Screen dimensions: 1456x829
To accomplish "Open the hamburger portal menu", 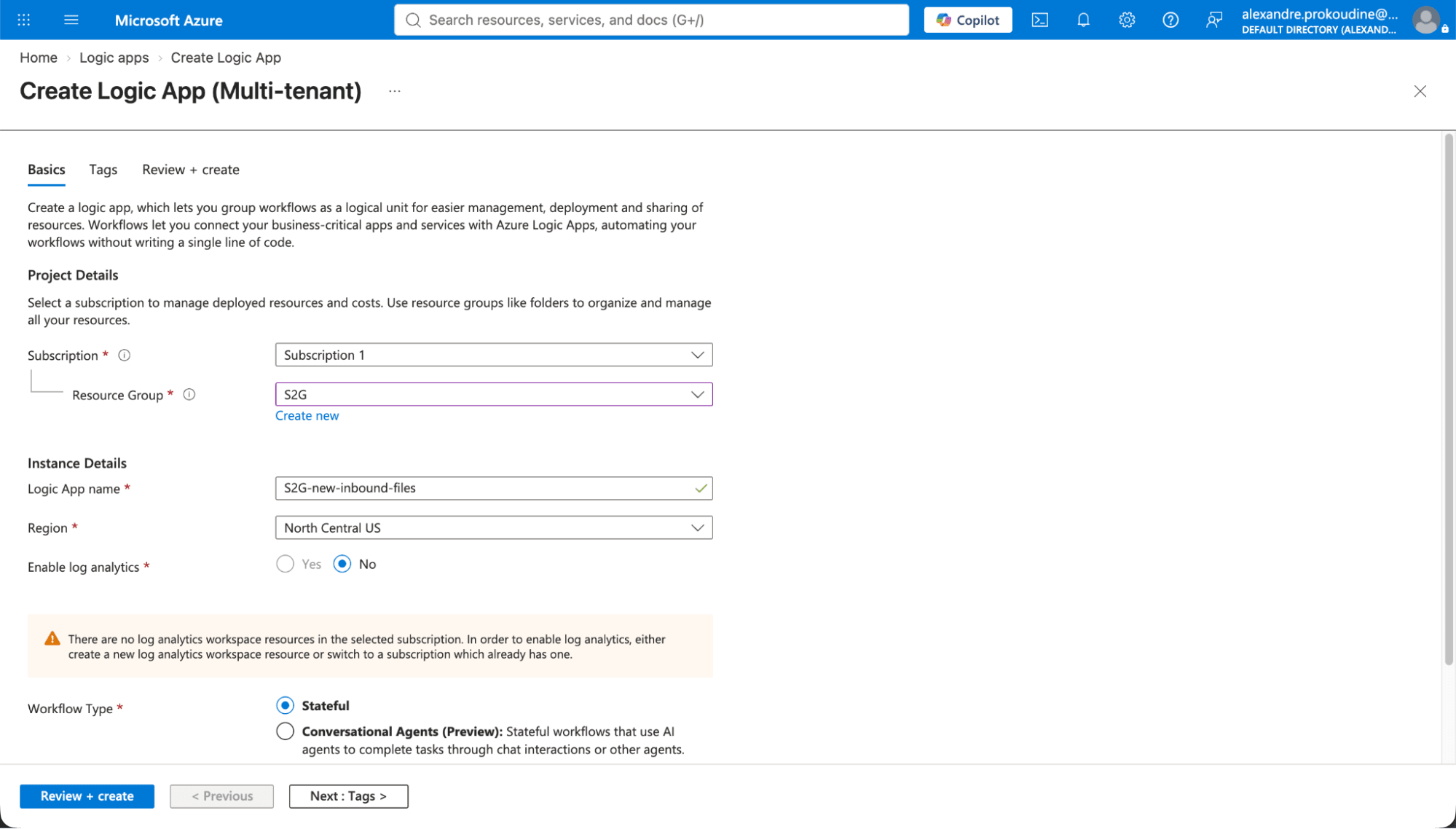I will [71, 20].
